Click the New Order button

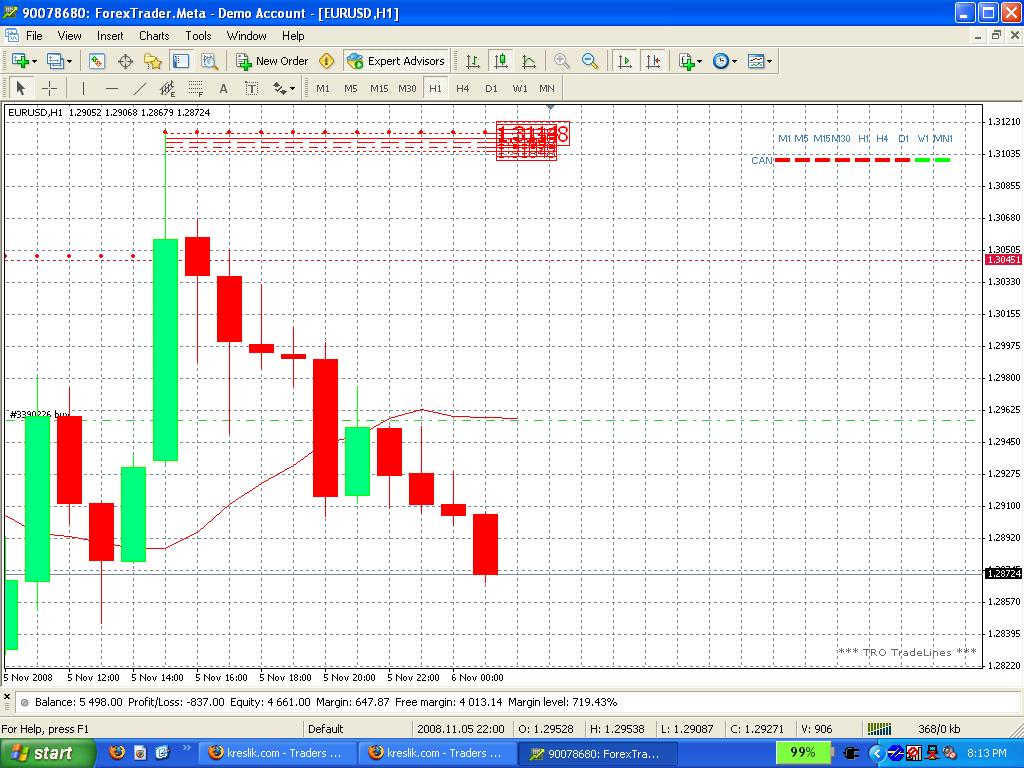pyautogui.click(x=272, y=61)
